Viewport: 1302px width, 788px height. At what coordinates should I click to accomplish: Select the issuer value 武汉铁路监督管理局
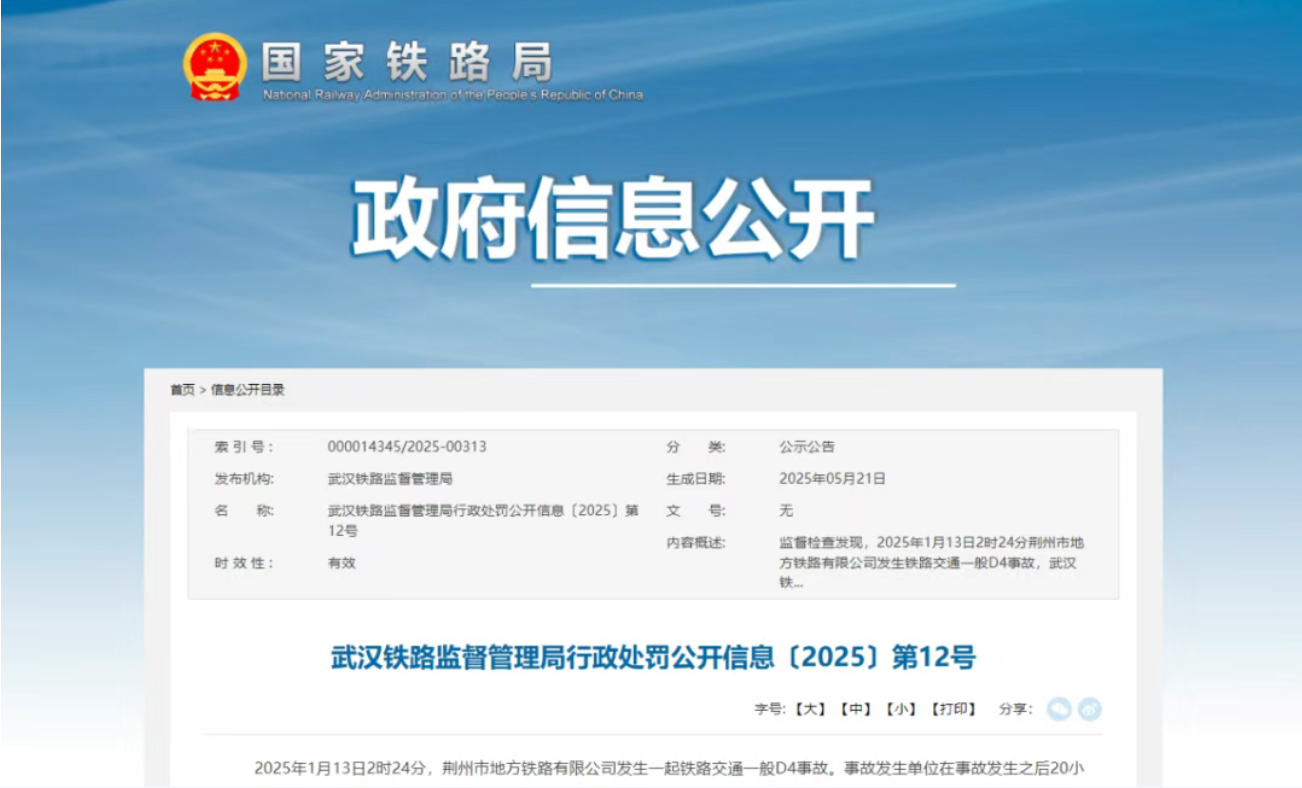click(390, 479)
